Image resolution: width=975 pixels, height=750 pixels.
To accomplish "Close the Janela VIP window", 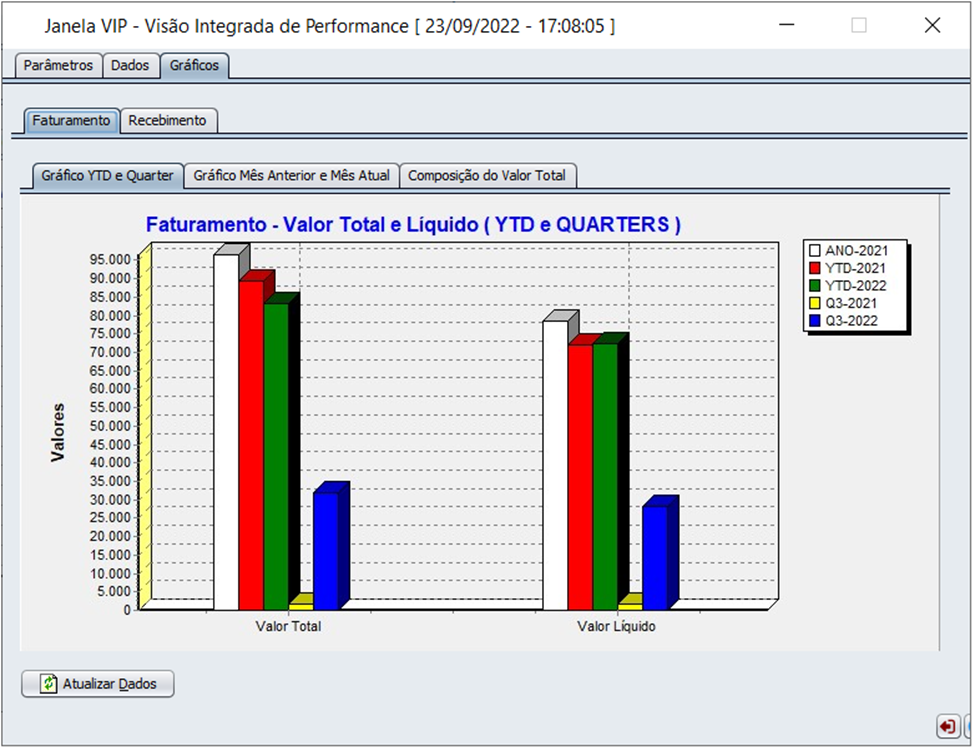I will coord(932,26).
